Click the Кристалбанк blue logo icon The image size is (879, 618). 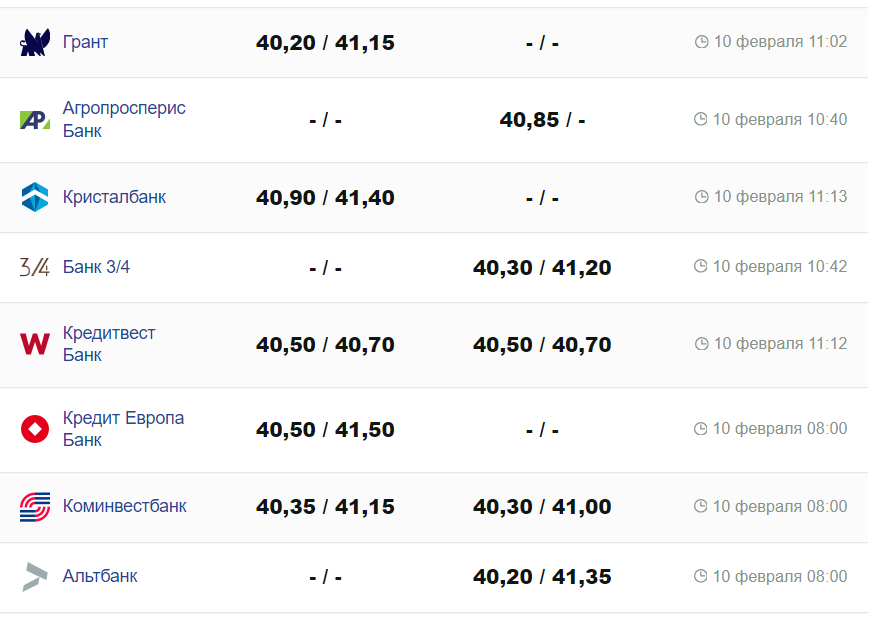click(x=35, y=197)
